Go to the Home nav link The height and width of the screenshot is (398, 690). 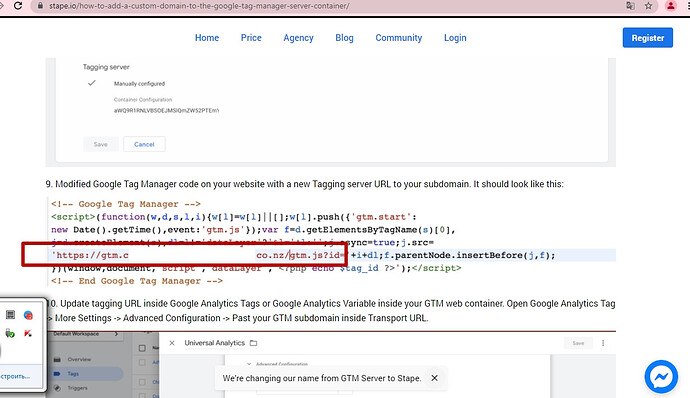pyautogui.click(x=207, y=38)
